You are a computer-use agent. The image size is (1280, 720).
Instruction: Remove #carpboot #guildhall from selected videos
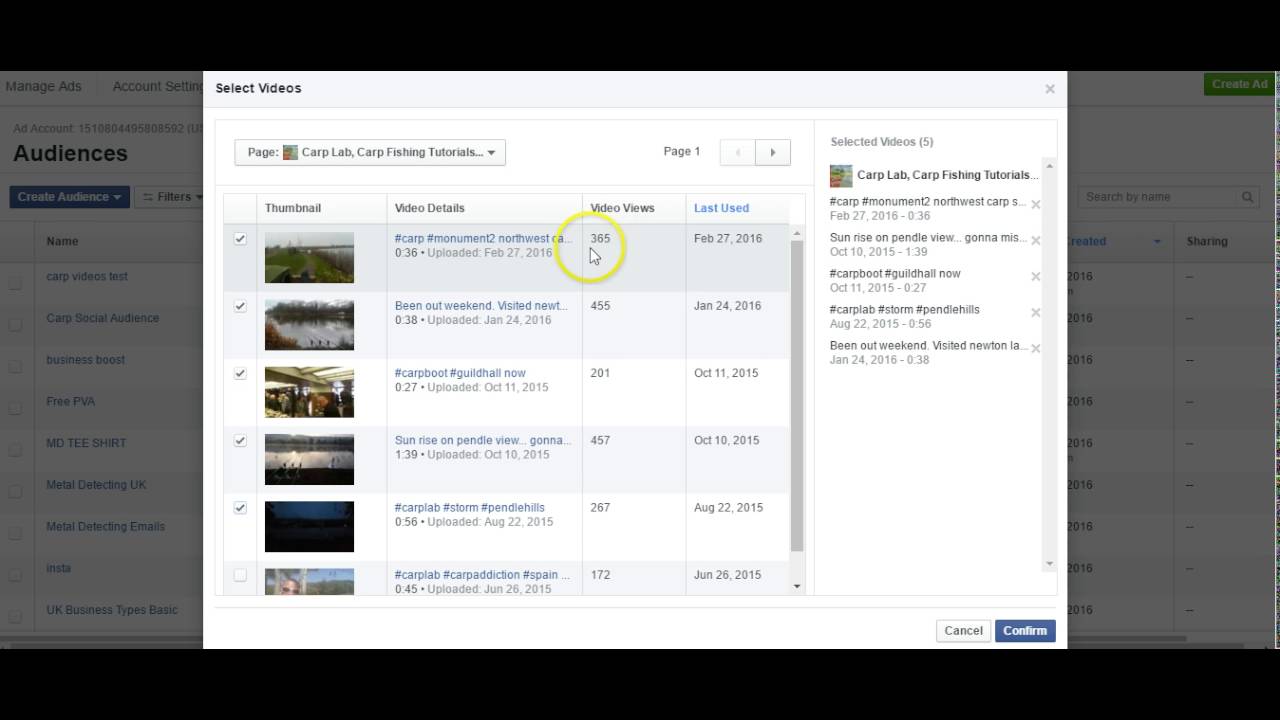[1036, 277]
